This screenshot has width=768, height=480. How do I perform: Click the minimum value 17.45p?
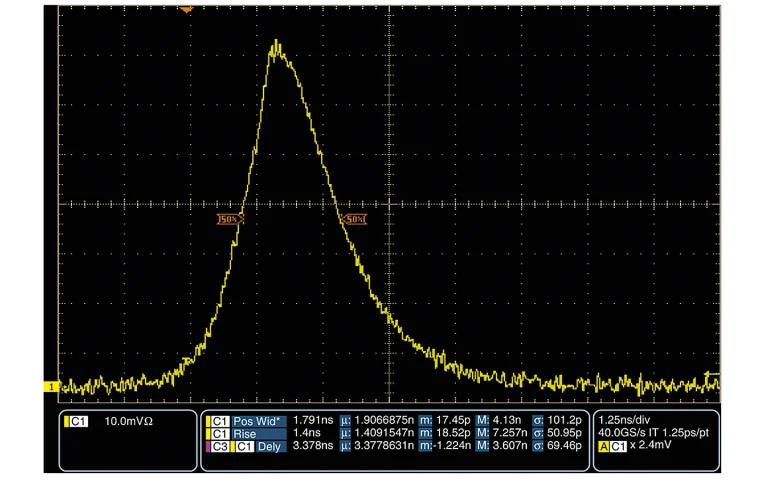click(452, 420)
